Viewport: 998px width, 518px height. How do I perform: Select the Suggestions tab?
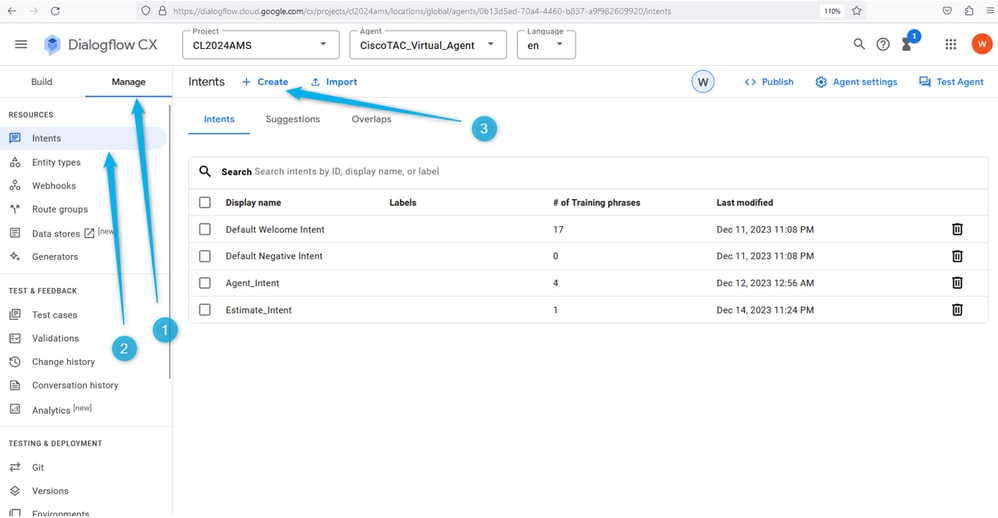tap(293, 119)
